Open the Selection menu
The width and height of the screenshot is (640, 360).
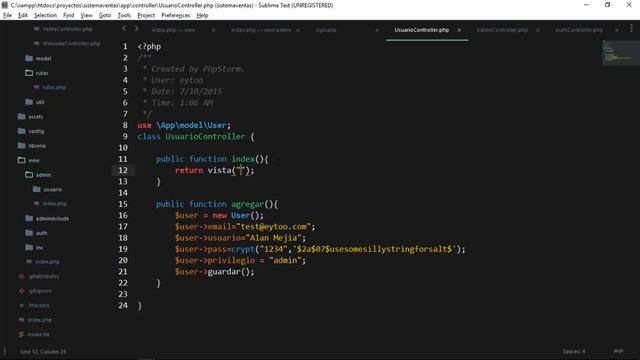(x=45, y=15)
